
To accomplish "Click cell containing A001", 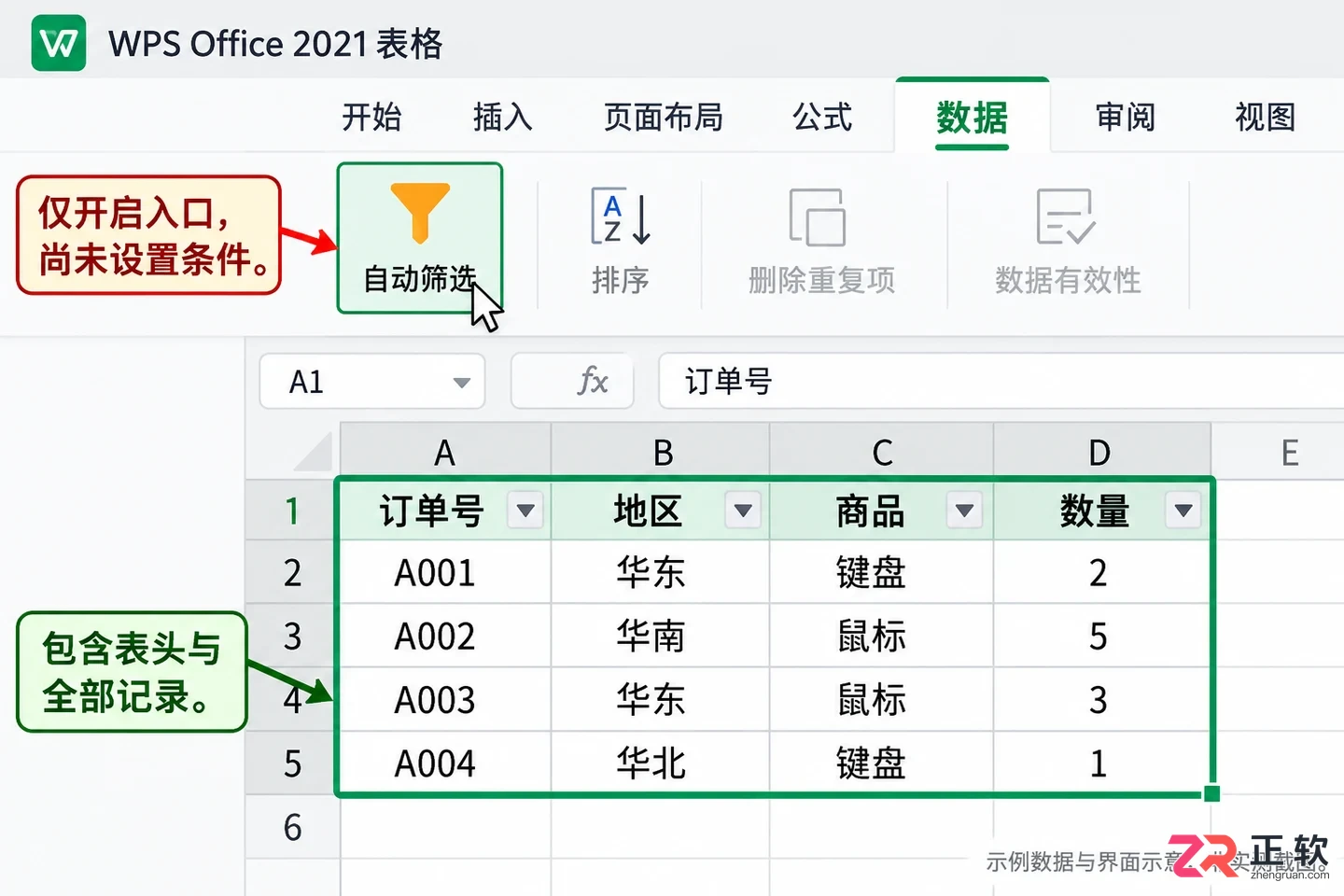I will tap(445, 572).
